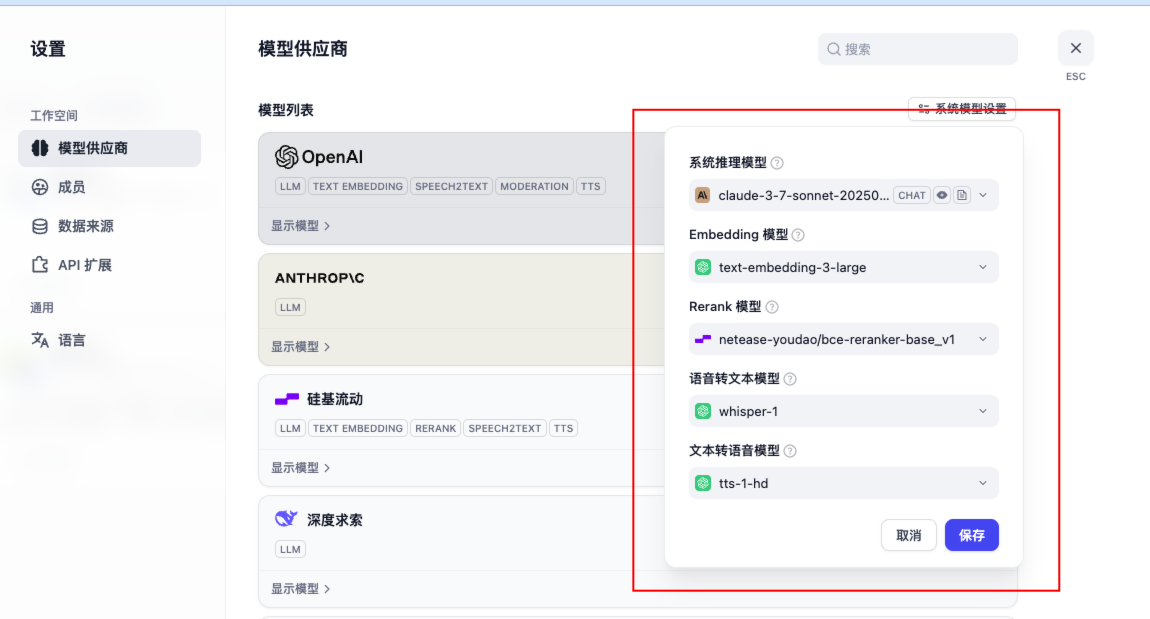This screenshot has height=619, width=1150.
Task: Click the MODERATION tag on OpenAI card
Action: [x=534, y=186]
